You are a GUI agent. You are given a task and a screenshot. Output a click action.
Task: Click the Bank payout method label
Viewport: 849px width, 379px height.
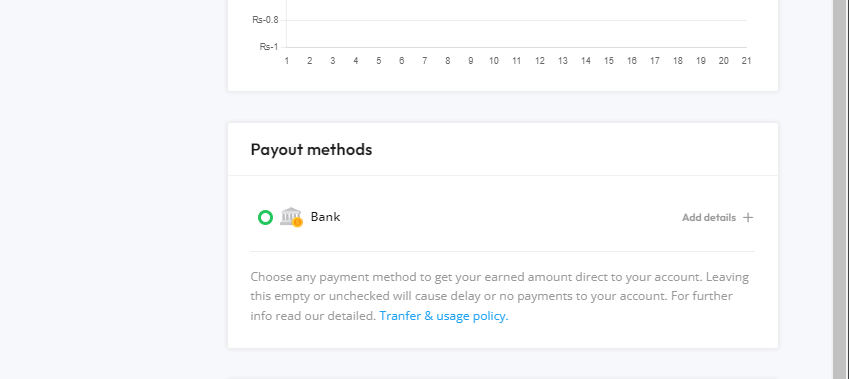pyautogui.click(x=325, y=217)
